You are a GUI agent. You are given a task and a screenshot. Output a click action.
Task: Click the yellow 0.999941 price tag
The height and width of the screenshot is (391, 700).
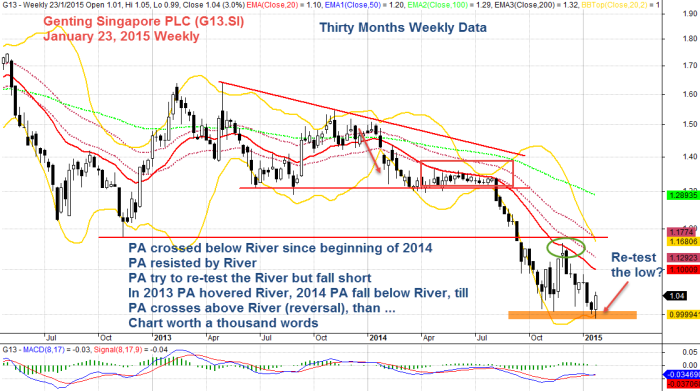pyautogui.click(x=683, y=315)
